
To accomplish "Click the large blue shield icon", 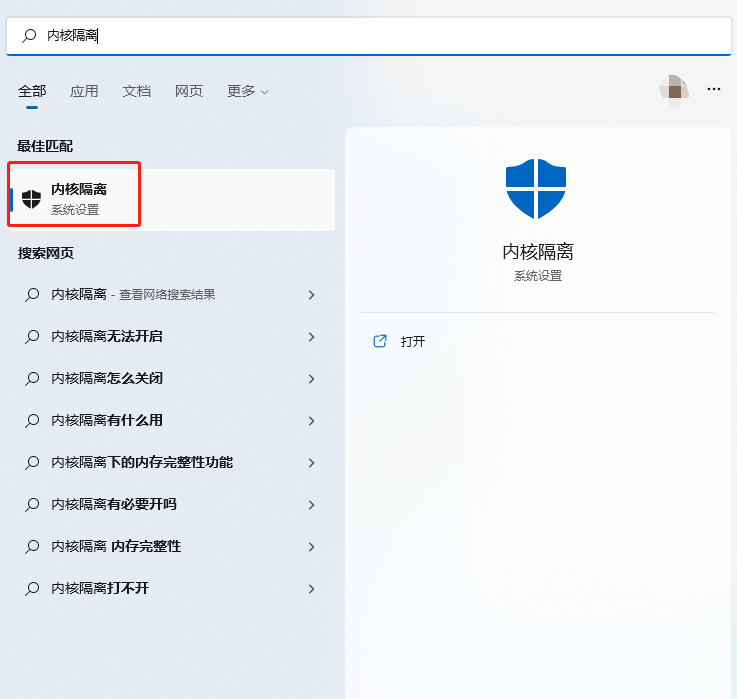I will pyautogui.click(x=535, y=188).
